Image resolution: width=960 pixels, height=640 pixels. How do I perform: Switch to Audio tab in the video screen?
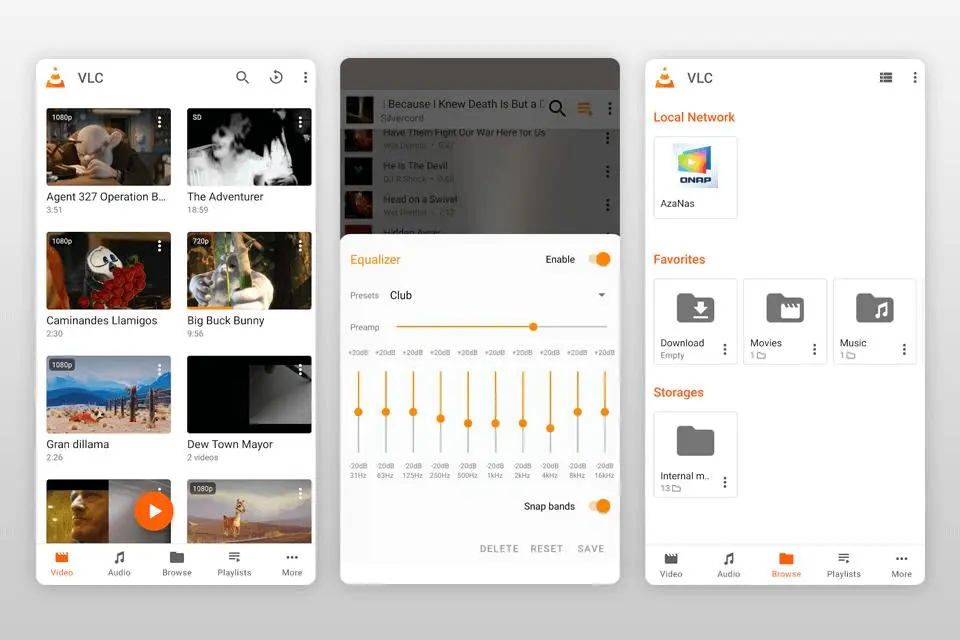119,564
